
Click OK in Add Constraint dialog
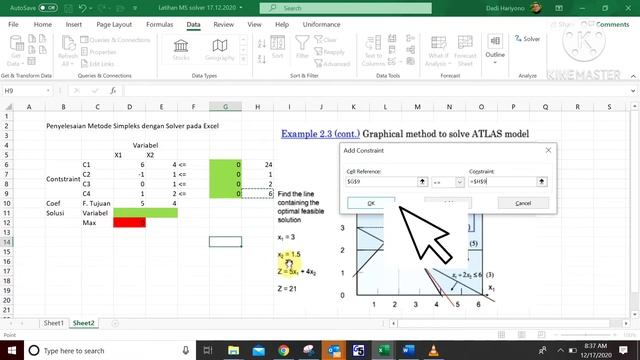tap(371, 203)
